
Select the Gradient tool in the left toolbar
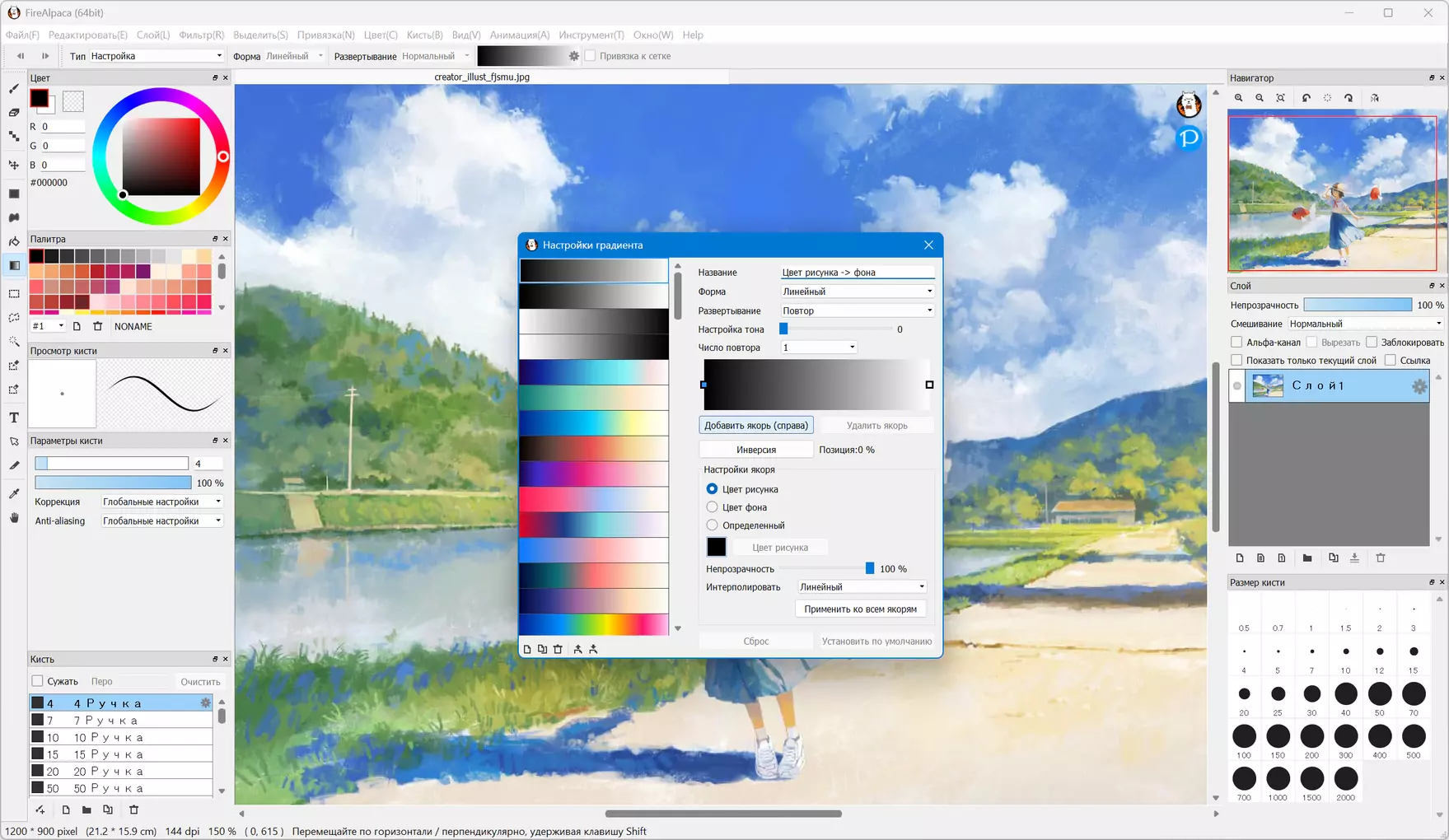point(14,265)
